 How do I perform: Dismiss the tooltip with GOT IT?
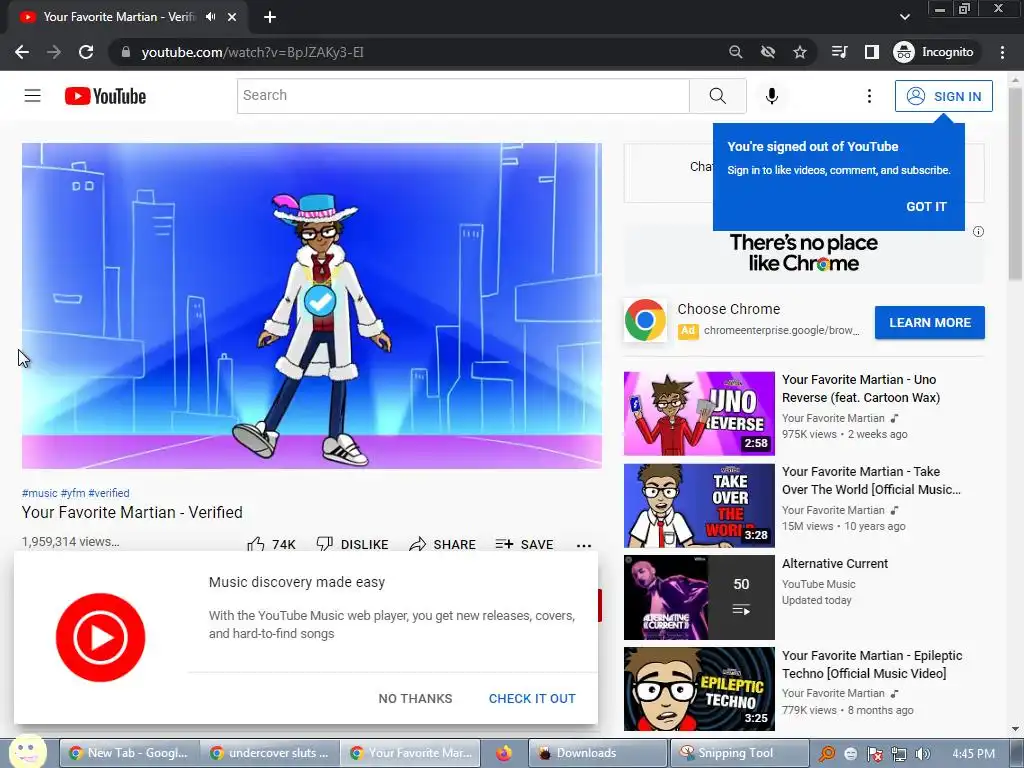[925, 206]
